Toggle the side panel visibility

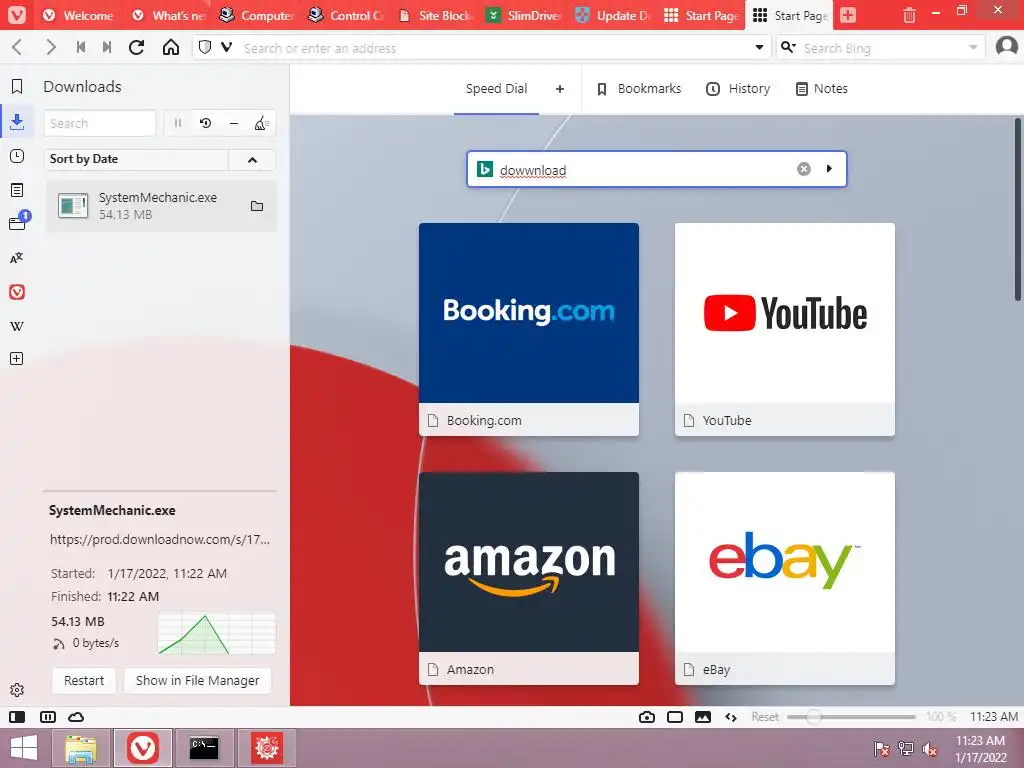click(17, 717)
